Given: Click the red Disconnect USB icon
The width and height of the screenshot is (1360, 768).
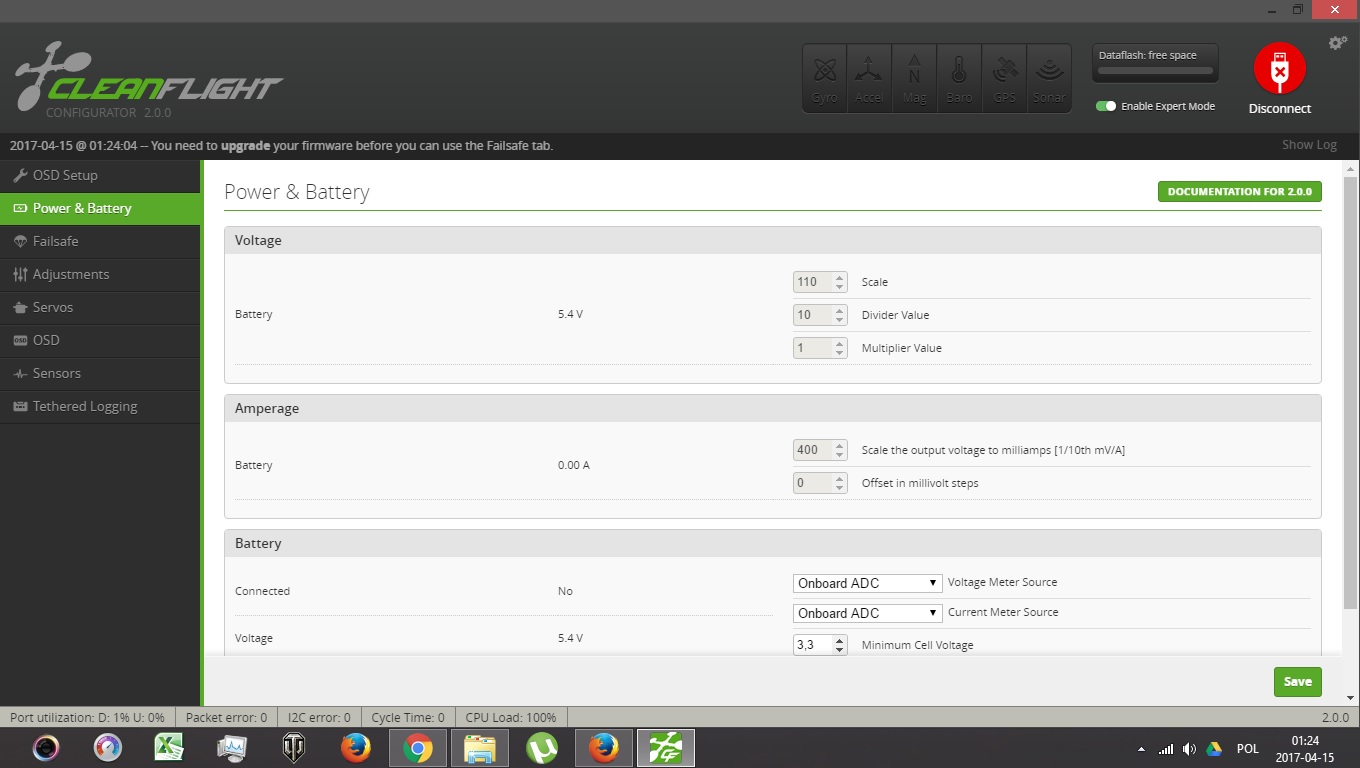Looking at the screenshot, I should click(1279, 69).
